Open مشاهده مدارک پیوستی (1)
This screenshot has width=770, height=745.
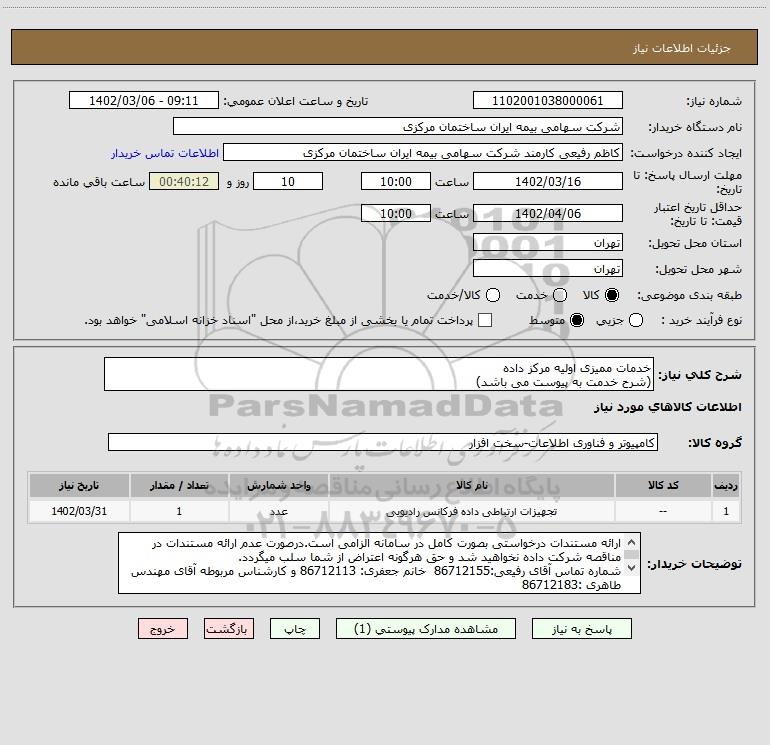click(x=426, y=629)
